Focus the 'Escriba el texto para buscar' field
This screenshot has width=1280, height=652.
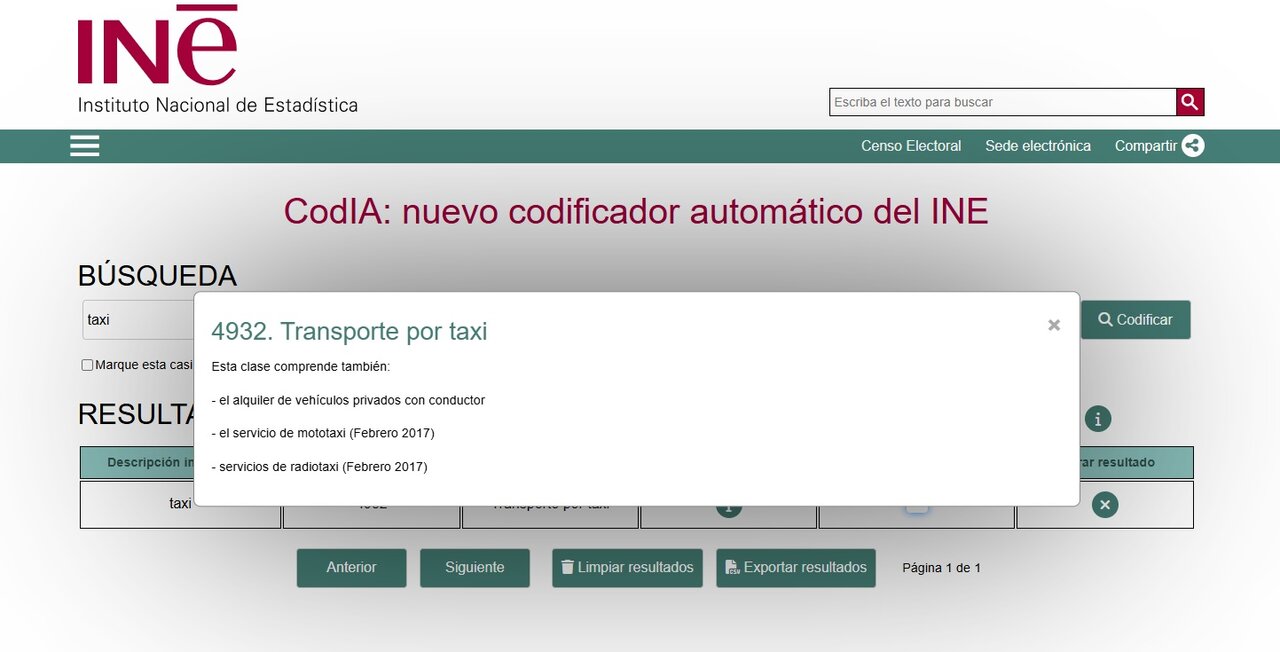tap(1003, 102)
